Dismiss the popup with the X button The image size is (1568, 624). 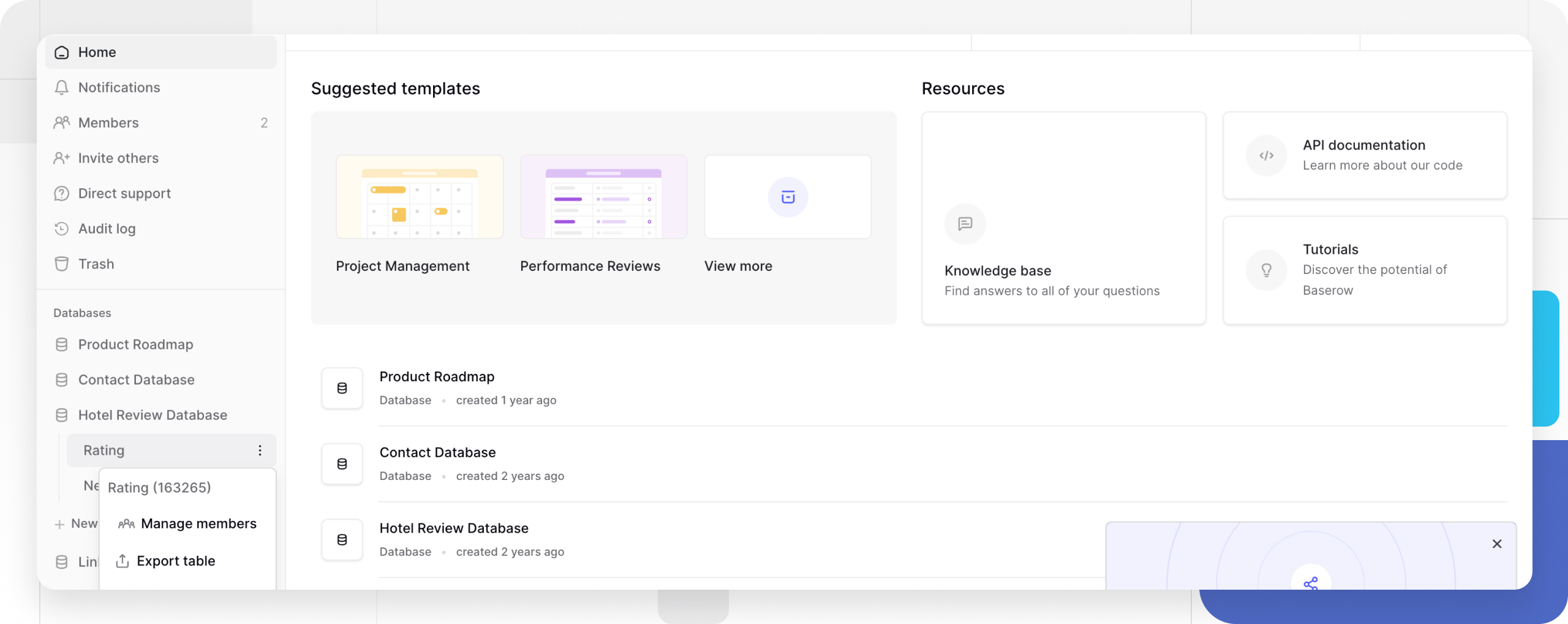1496,544
